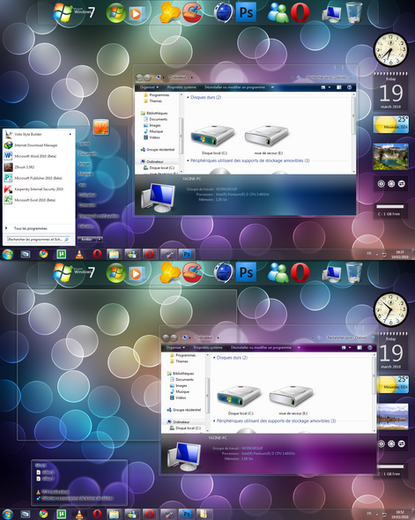This screenshot has height=520, width=415.
Task: Click the Arrêter shutdown button
Action: [87, 239]
